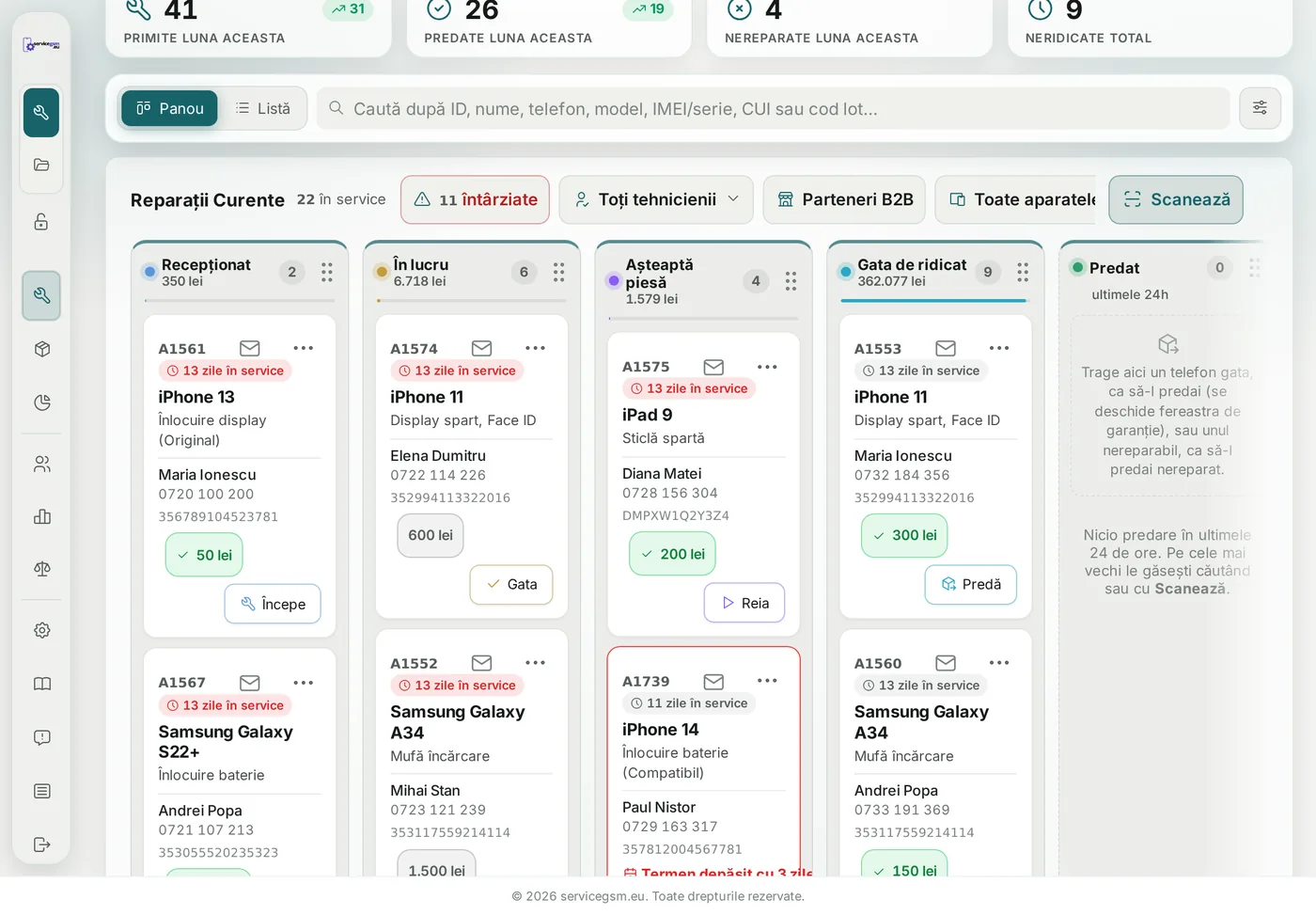This screenshot has height=915, width=1316.
Task: Click the balance scales icon in sidebar
Action: click(x=41, y=569)
